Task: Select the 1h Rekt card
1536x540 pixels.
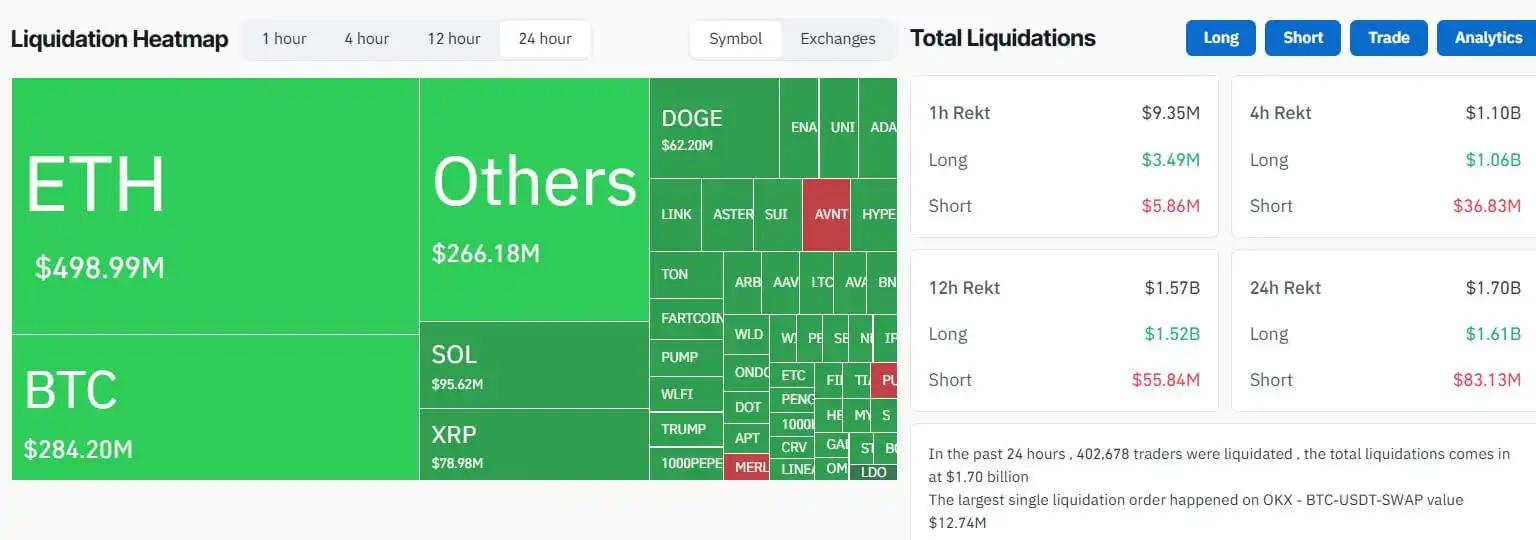Action: pyautogui.click(x=1064, y=157)
